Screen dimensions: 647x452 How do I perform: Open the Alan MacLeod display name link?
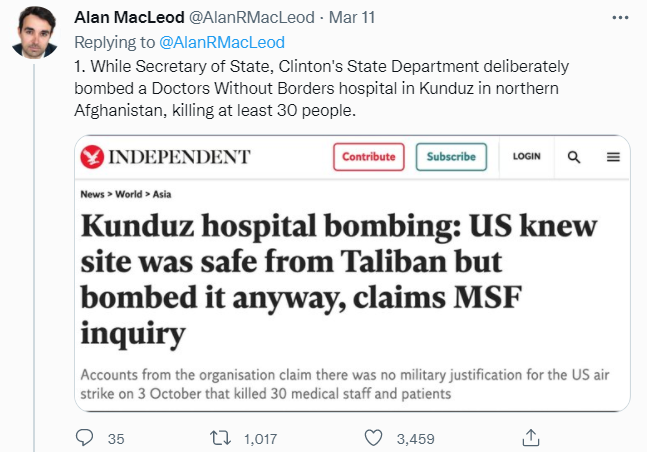[x=128, y=19]
